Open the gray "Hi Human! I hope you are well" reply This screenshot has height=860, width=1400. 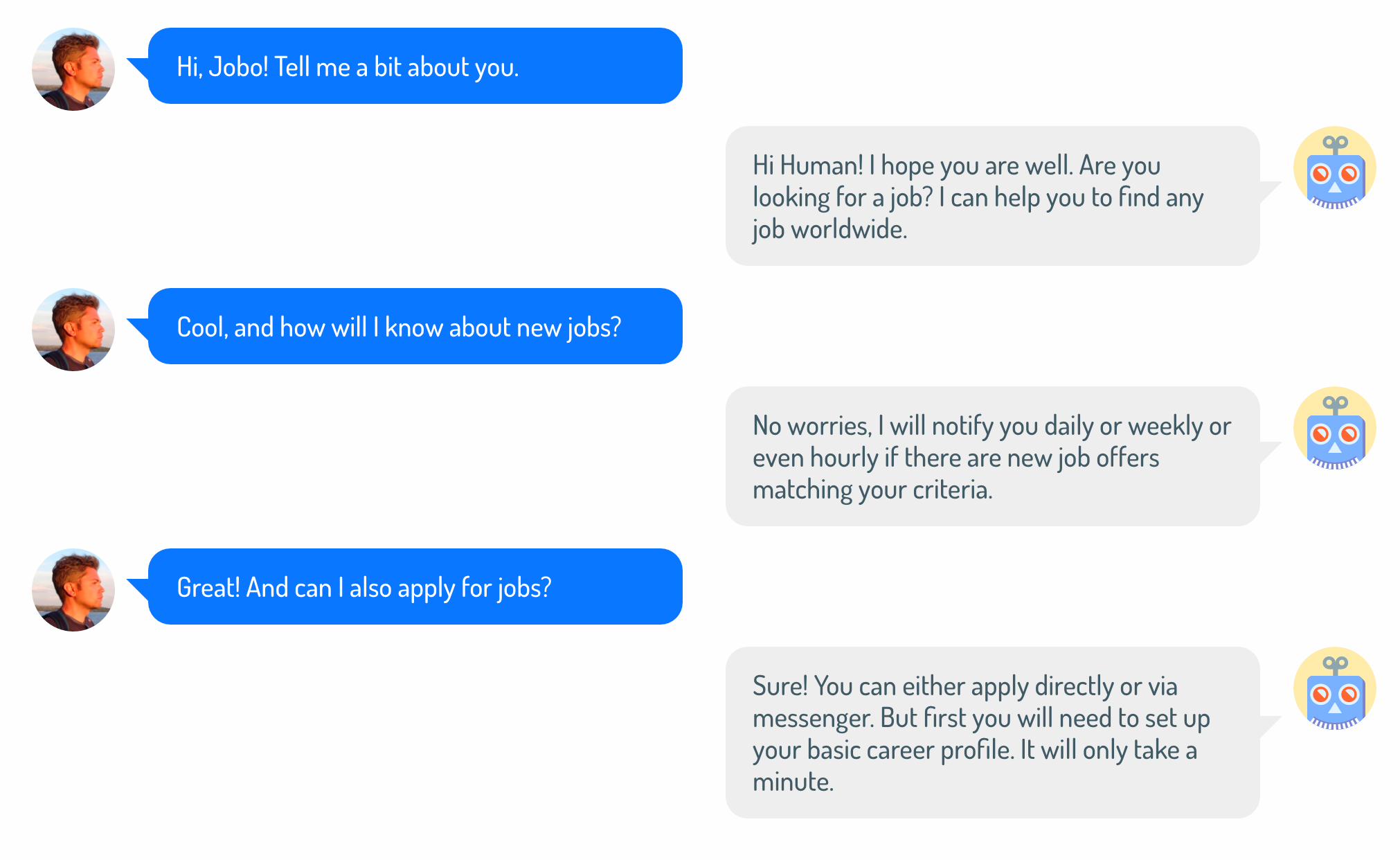point(992,196)
